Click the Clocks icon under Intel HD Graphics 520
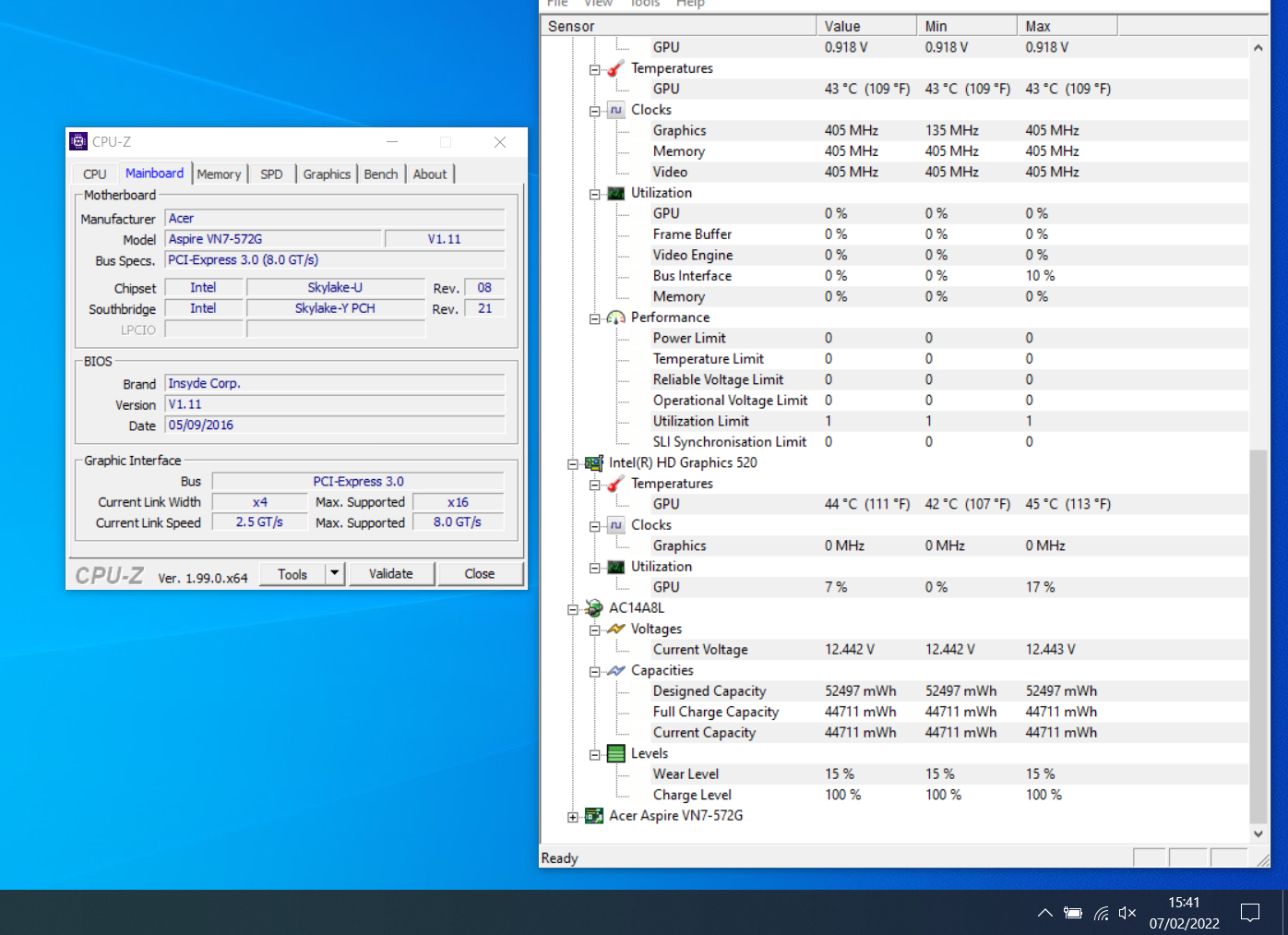This screenshot has width=1288, height=935. point(616,525)
